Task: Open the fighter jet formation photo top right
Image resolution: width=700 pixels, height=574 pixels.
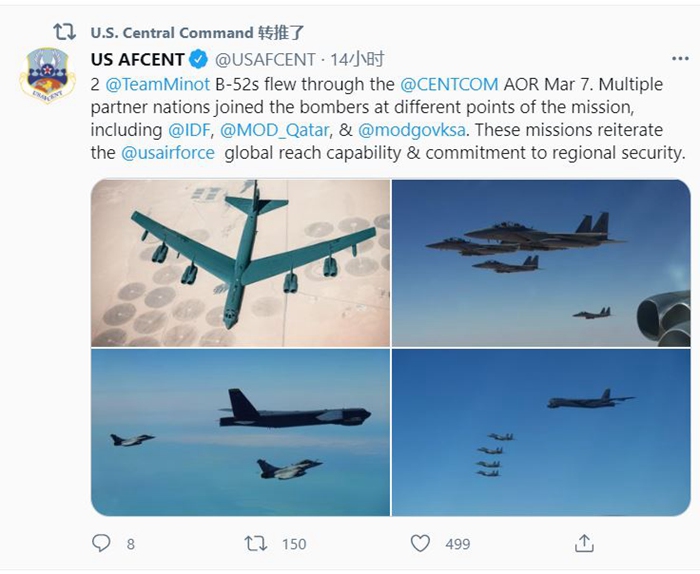Action: 541,263
